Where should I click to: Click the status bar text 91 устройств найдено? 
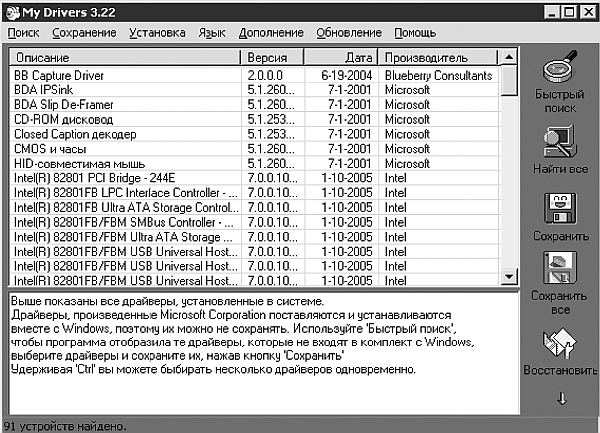click(65, 426)
